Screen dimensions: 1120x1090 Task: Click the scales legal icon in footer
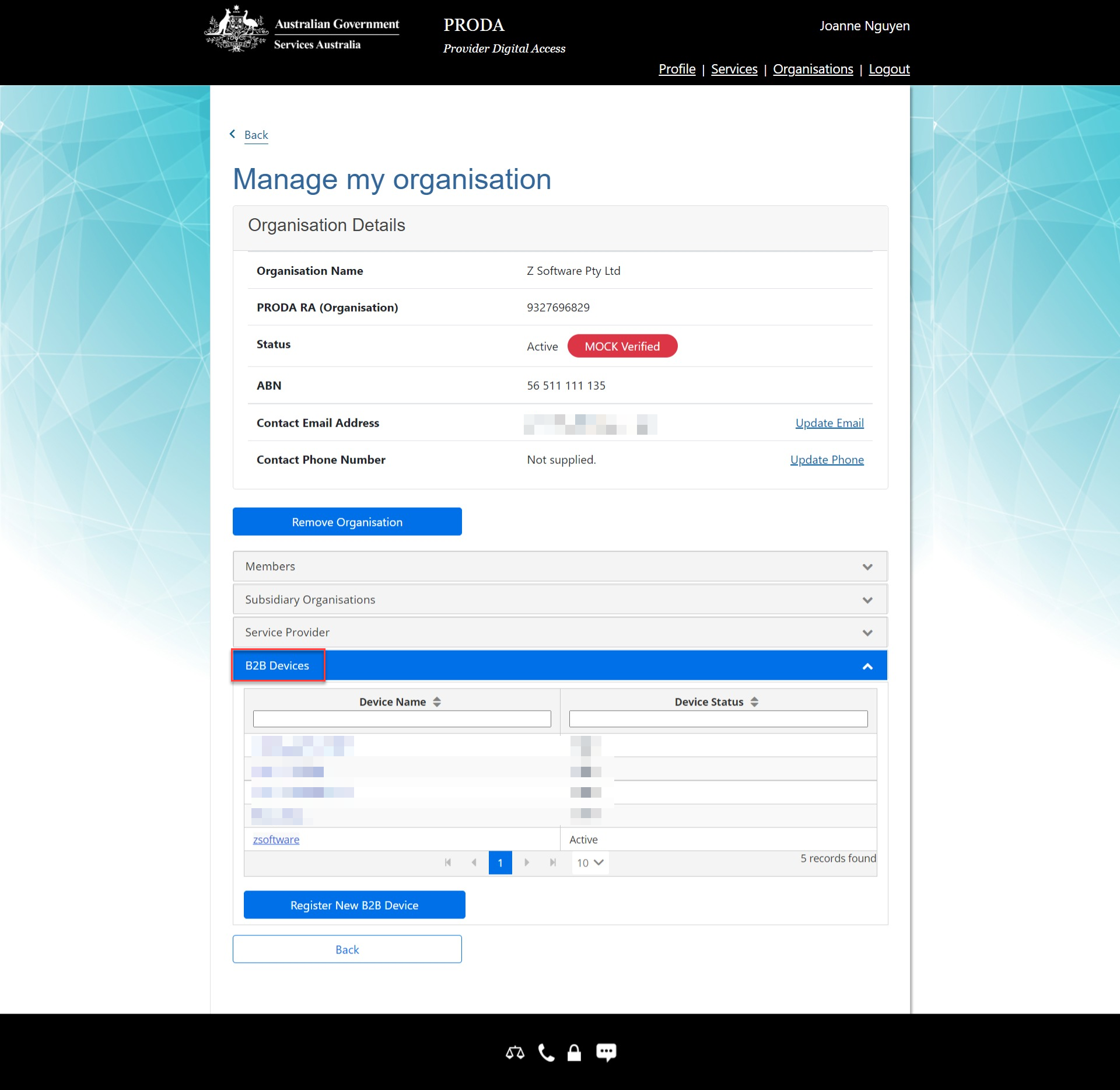(514, 1053)
